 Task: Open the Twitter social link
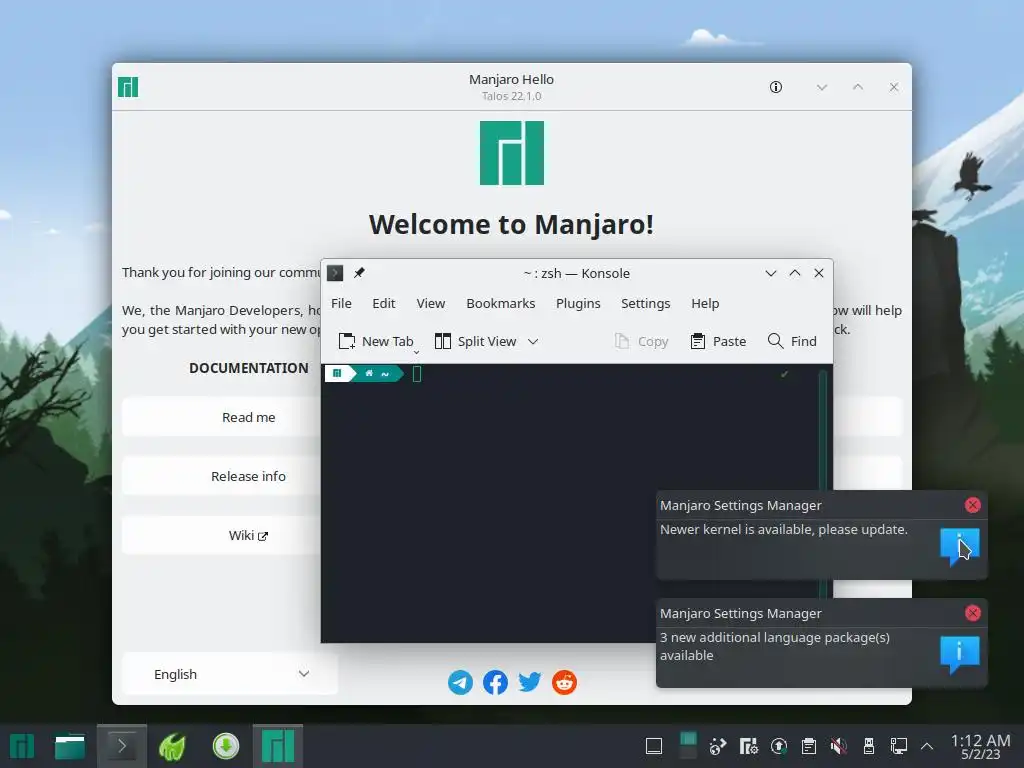530,682
